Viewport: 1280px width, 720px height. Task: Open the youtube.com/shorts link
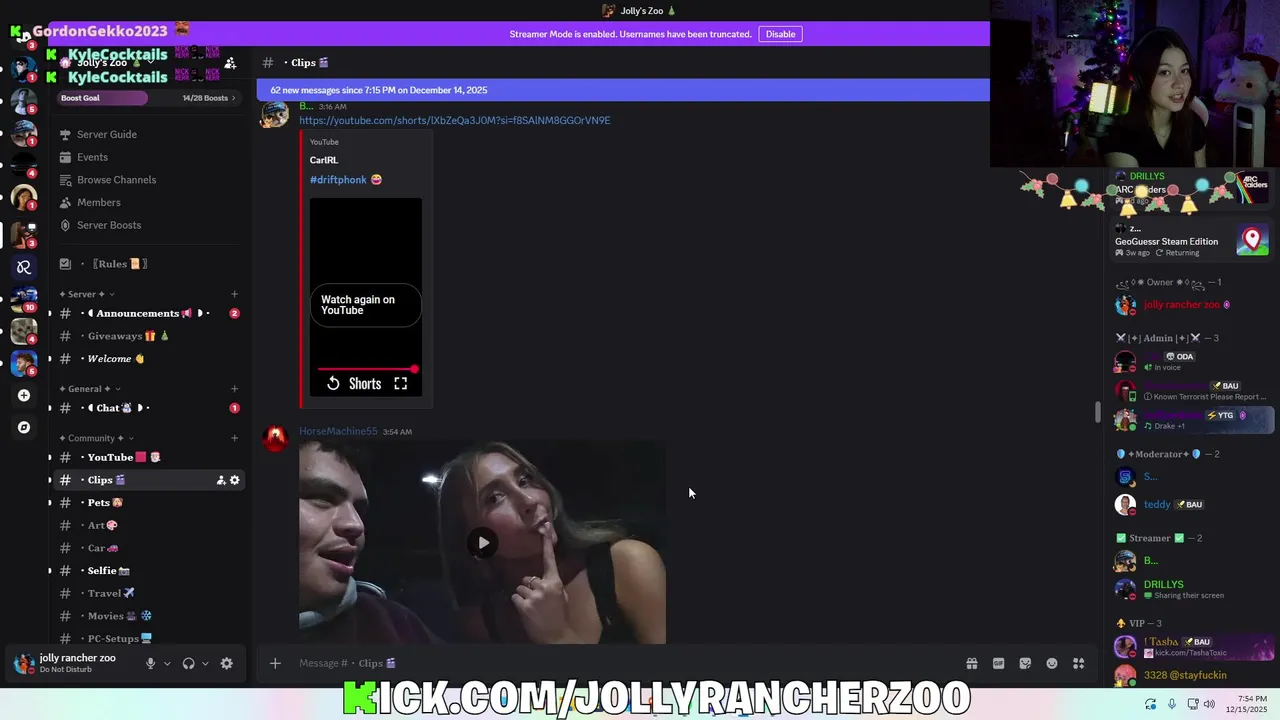click(454, 121)
